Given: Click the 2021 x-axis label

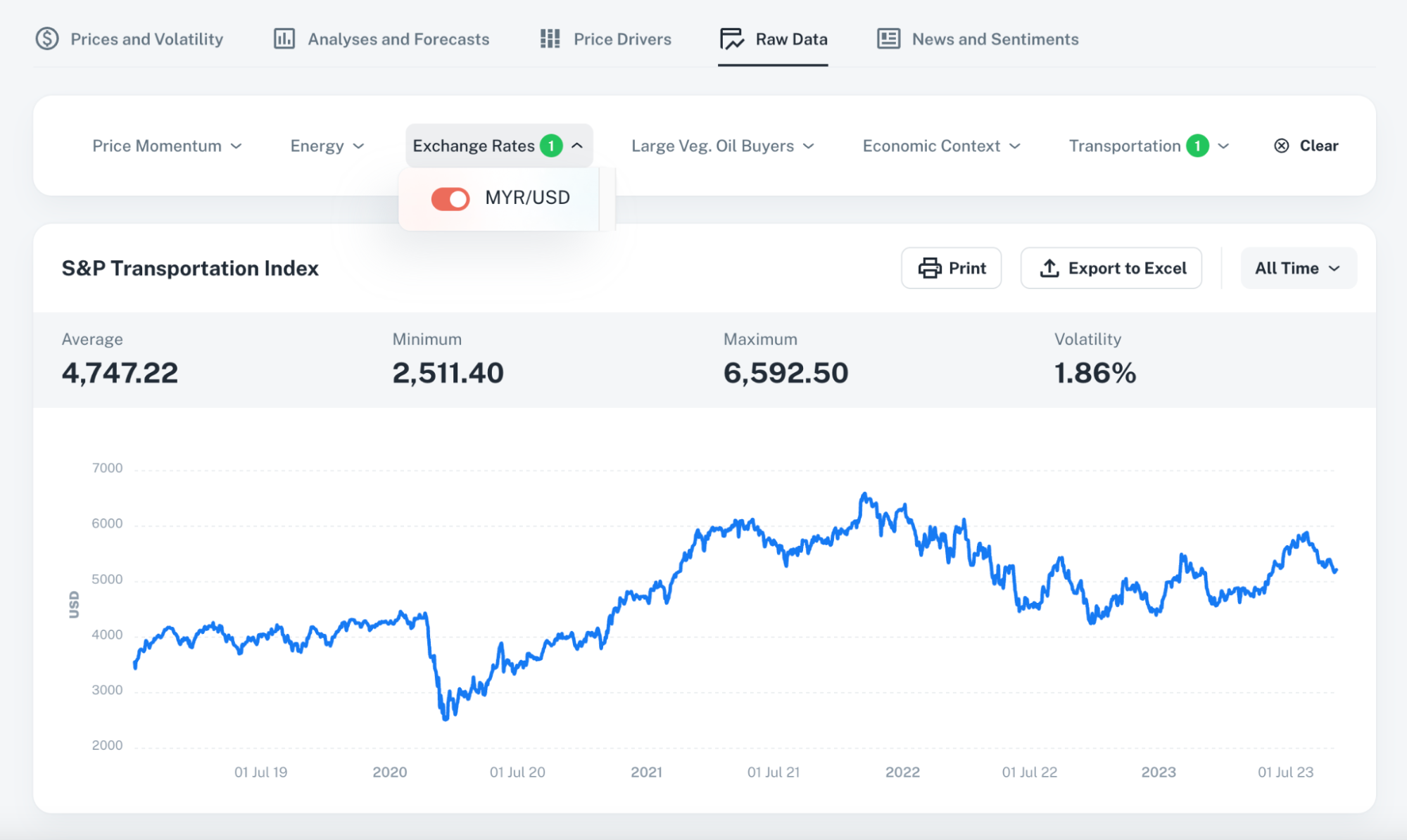Looking at the screenshot, I should (646, 772).
